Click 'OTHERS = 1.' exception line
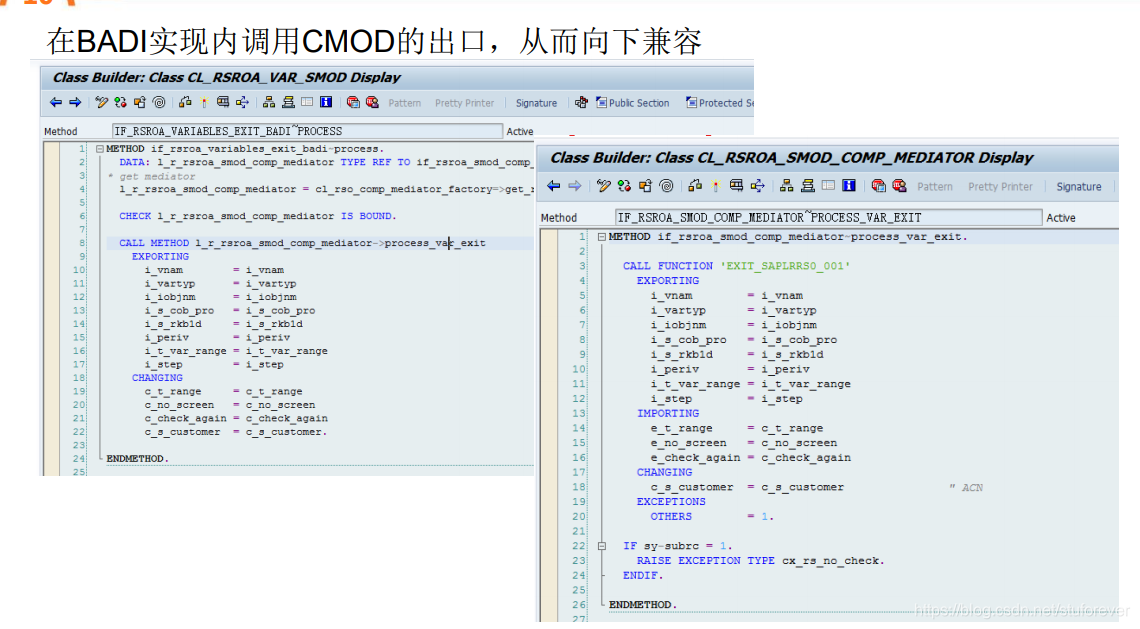1140x629 pixels. coord(712,516)
